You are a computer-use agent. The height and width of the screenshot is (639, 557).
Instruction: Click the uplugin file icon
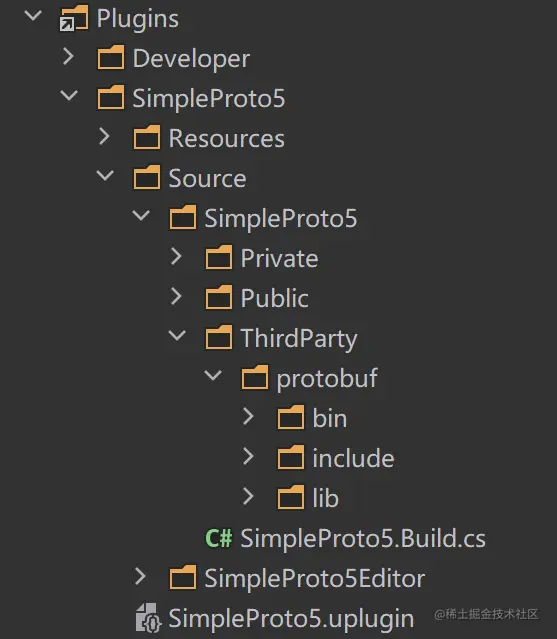148,618
